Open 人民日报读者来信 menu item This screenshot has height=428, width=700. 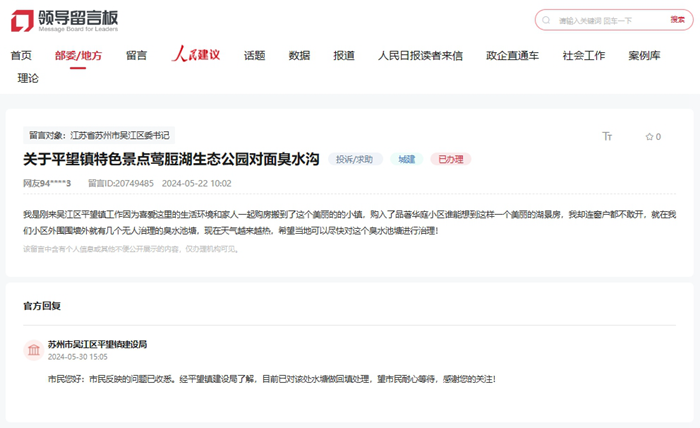(420, 55)
